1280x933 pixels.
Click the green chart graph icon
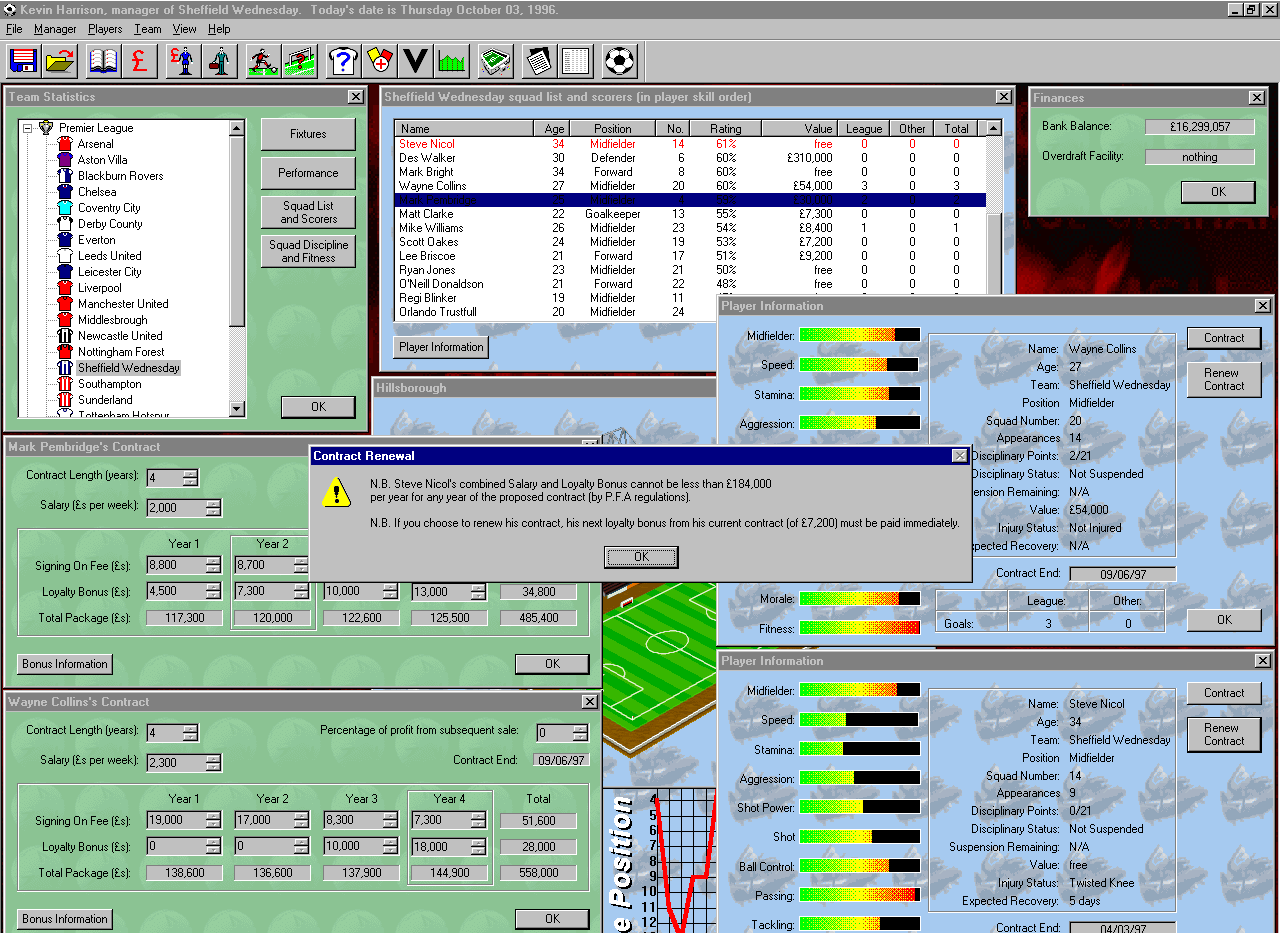pos(451,61)
